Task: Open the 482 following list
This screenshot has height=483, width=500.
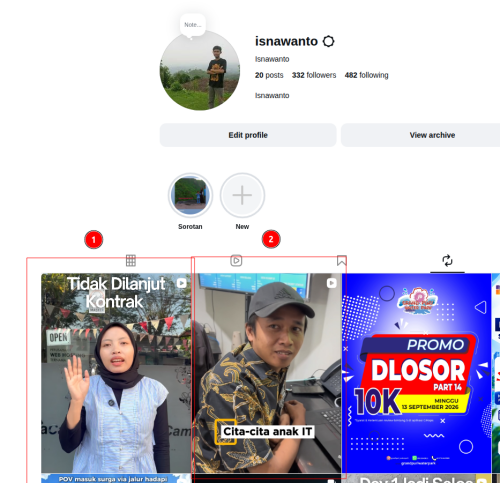Action: [x=367, y=75]
